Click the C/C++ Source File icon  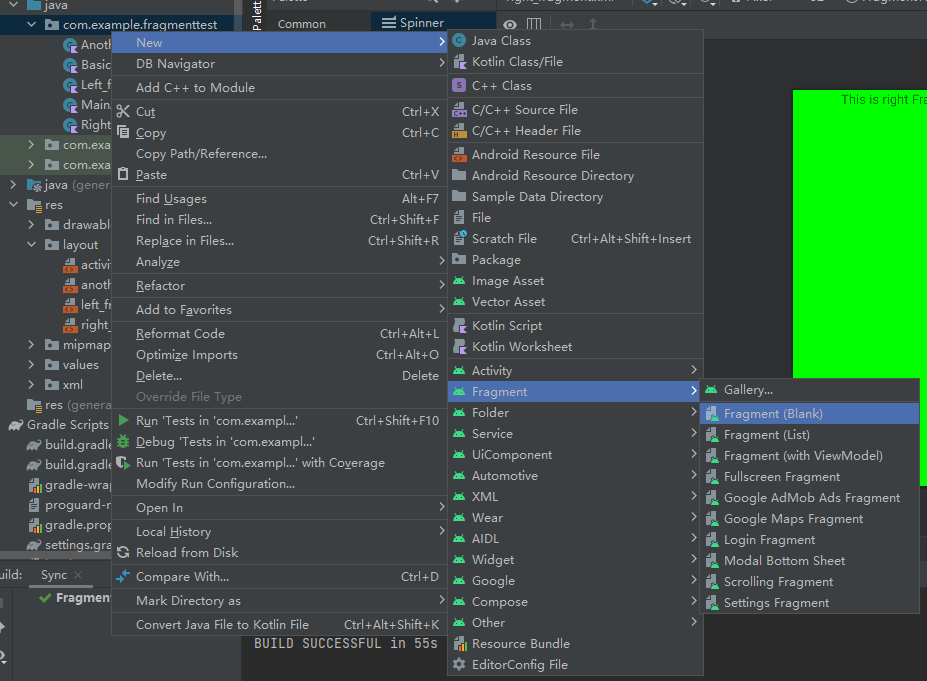[x=459, y=110]
